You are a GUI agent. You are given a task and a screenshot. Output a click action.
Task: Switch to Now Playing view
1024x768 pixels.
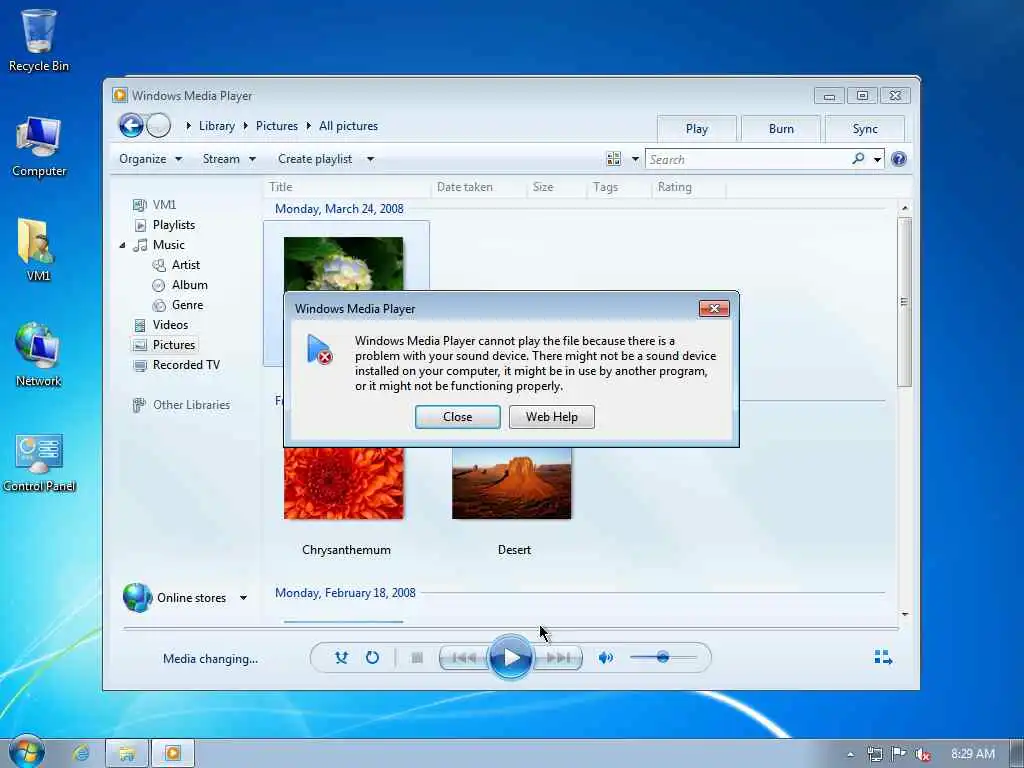[x=883, y=657]
